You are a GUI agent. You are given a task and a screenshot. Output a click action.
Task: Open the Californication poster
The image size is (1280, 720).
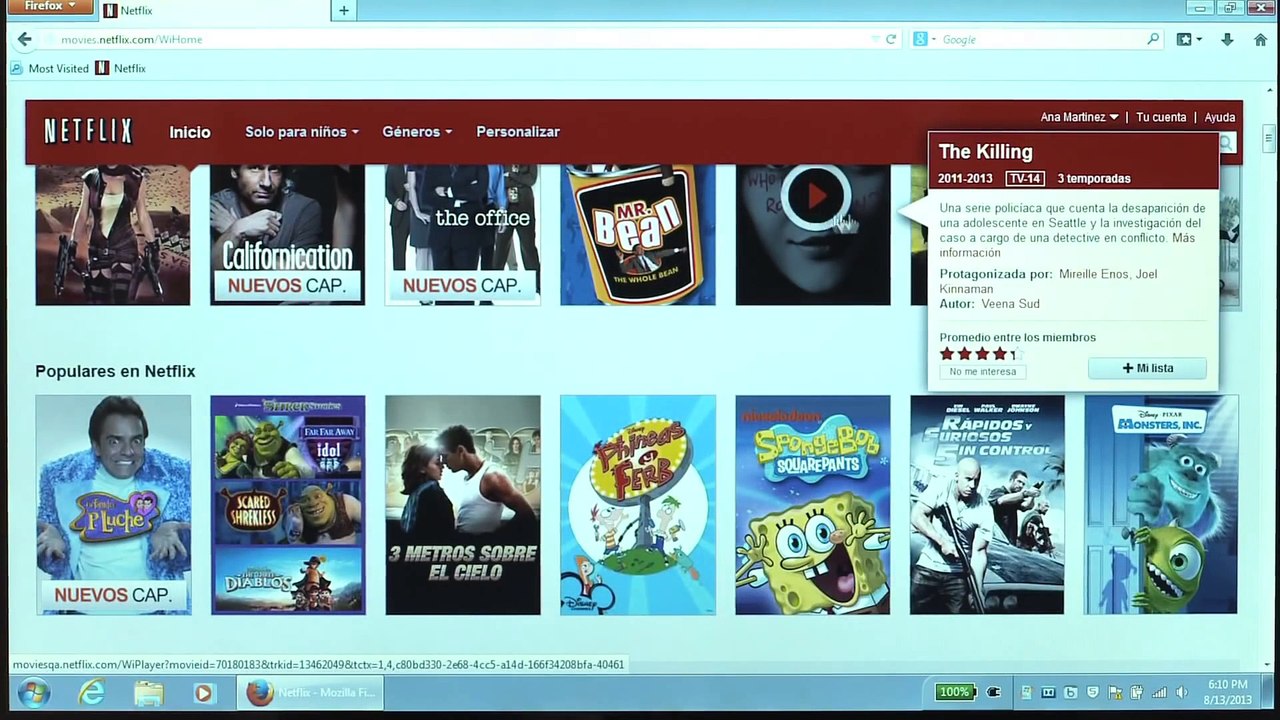click(287, 235)
